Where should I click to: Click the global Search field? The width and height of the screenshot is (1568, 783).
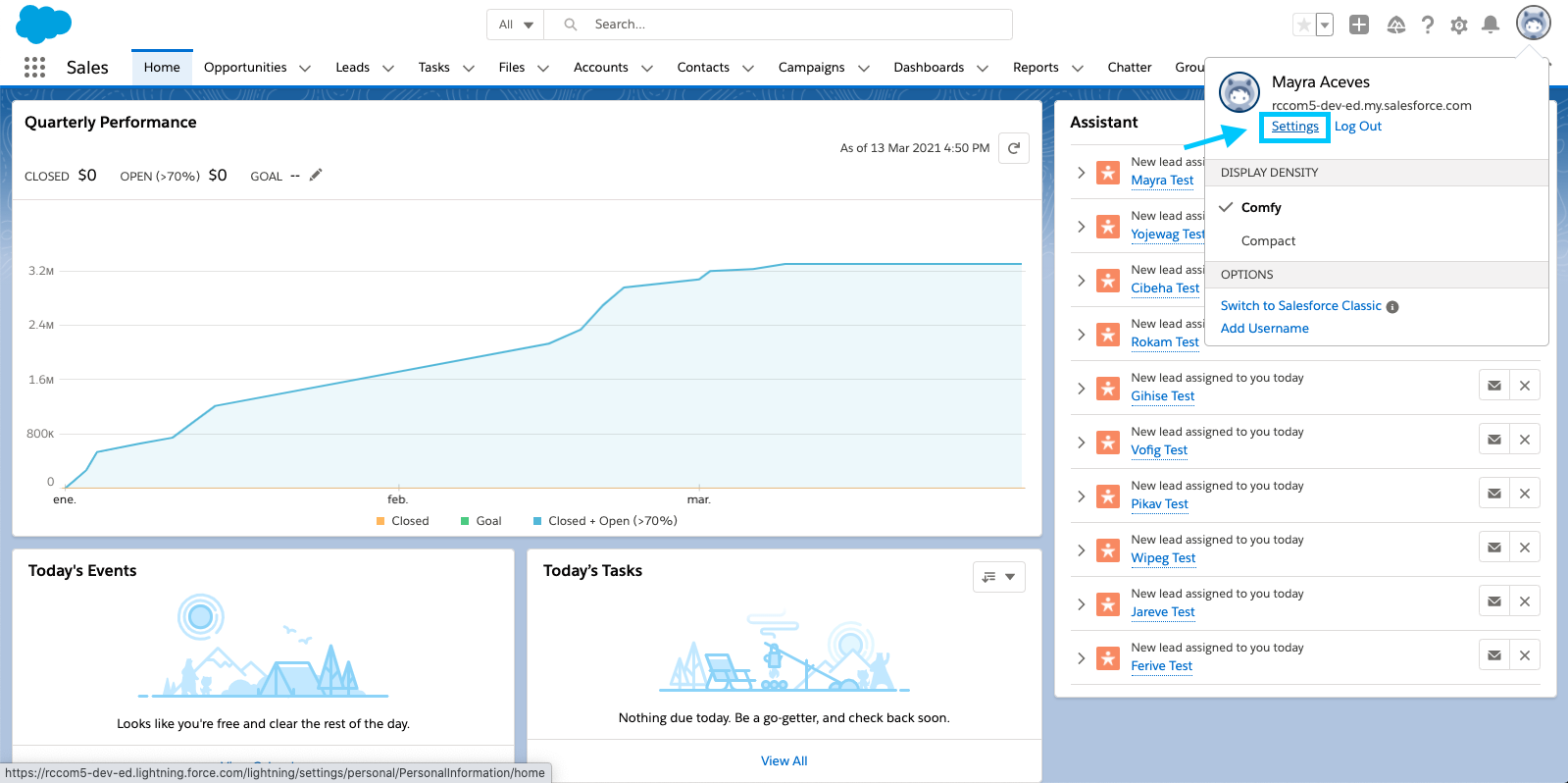pos(794,25)
